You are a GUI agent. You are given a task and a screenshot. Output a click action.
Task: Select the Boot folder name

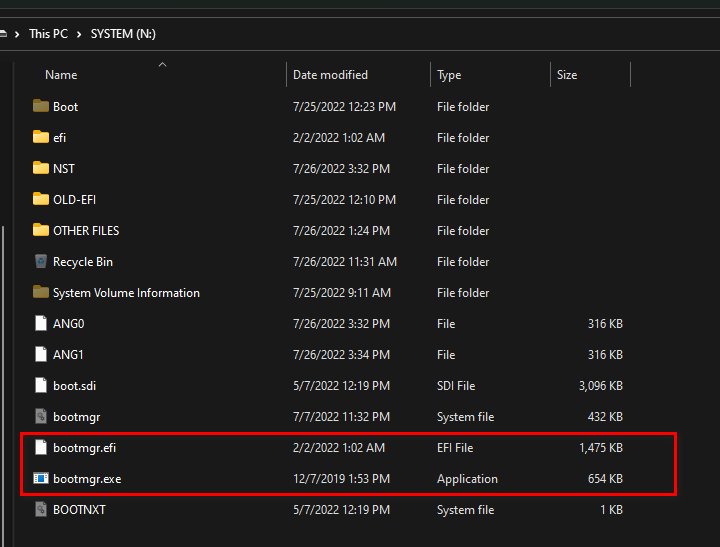click(x=65, y=107)
